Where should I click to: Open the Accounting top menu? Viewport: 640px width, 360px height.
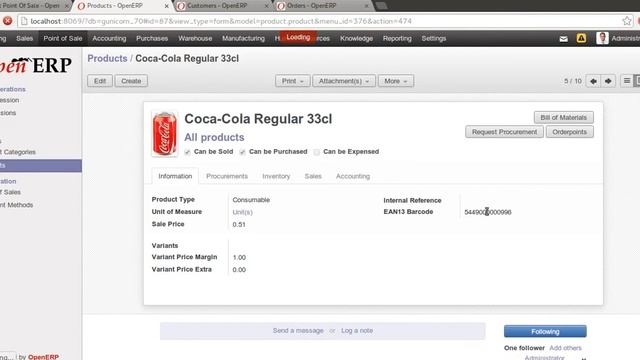[x=109, y=38]
